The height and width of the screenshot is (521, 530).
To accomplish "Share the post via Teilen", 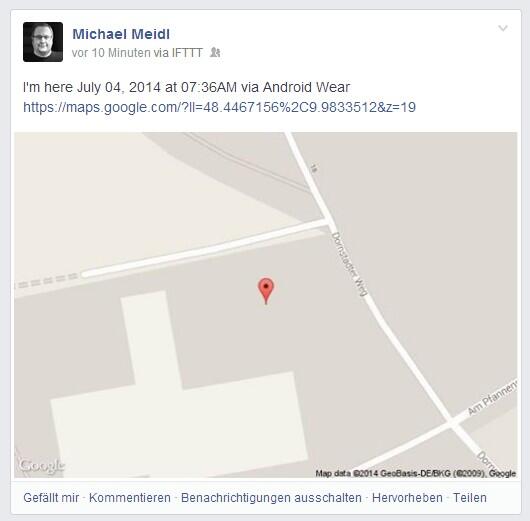I will pos(469,498).
